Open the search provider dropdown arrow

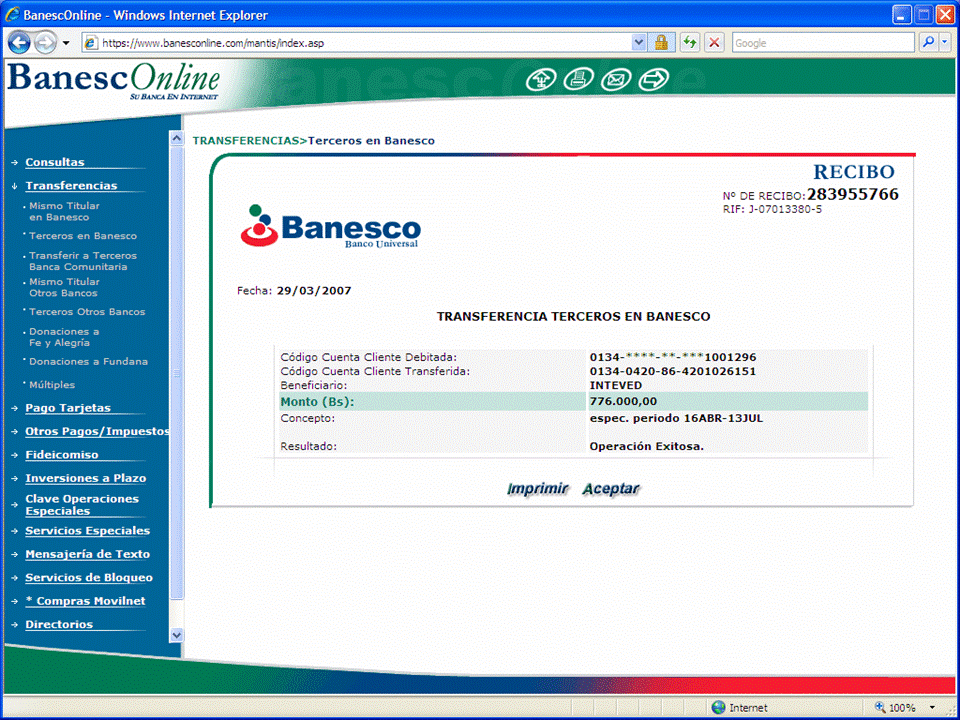(945, 43)
